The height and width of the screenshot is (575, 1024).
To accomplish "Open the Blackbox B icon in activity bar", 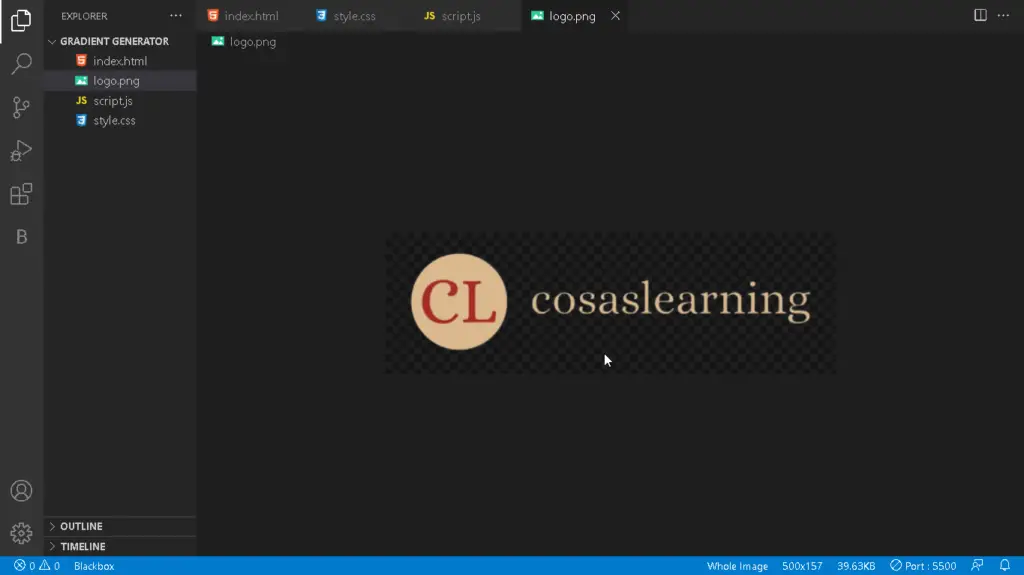I will (x=21, y=237).
